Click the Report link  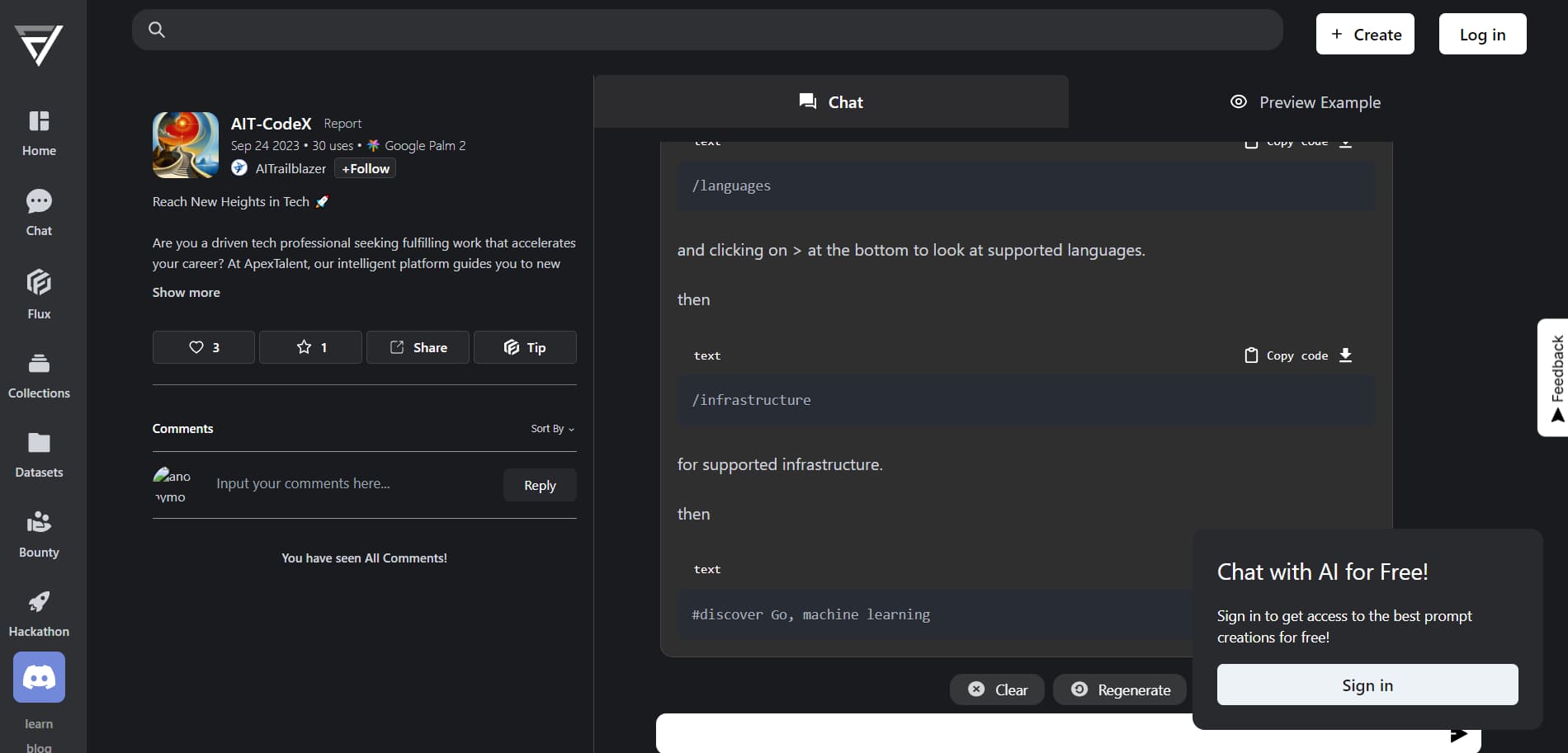pyautogui.click(x=342, y=124)
